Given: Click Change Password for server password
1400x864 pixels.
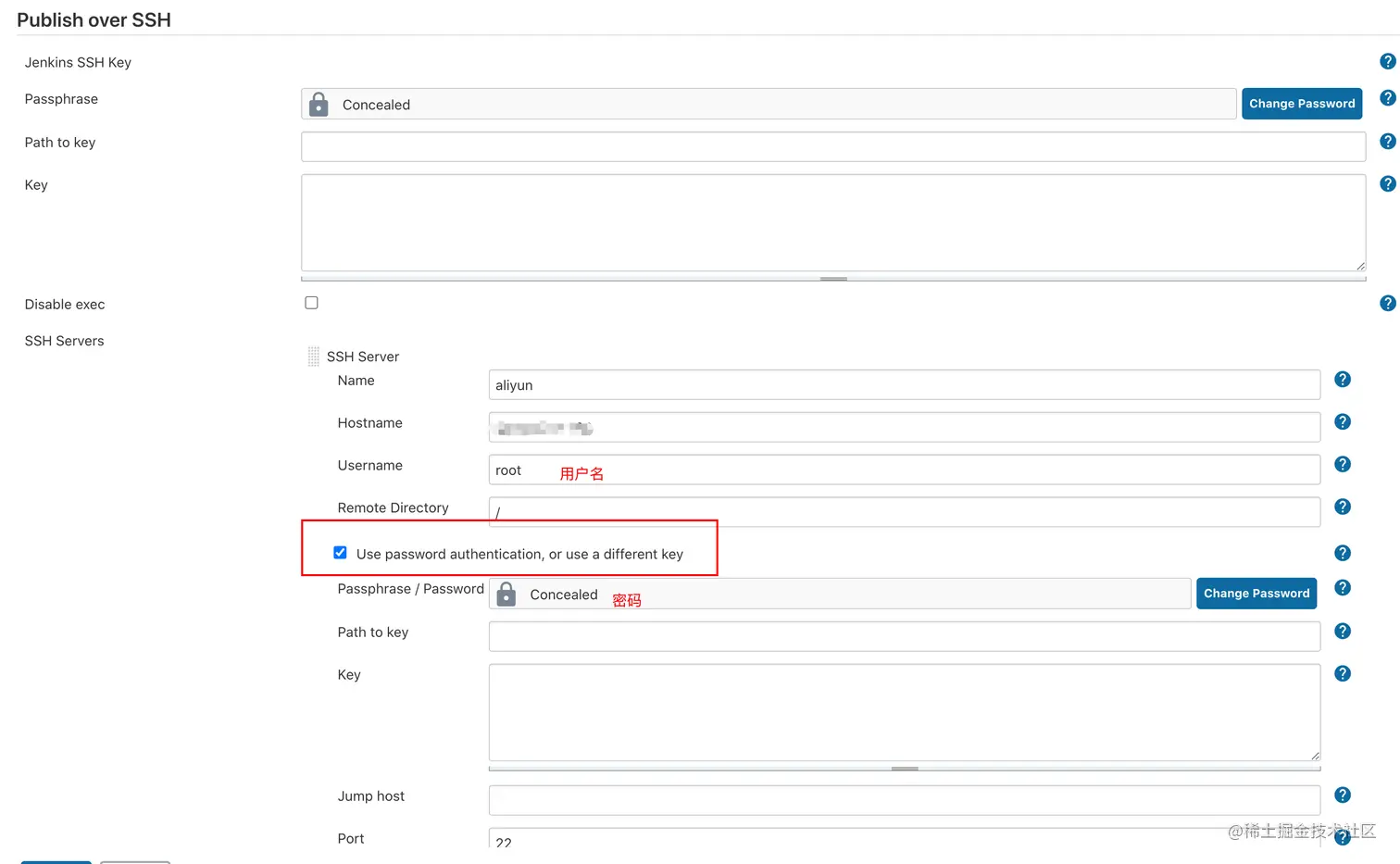Looking at the screenshot, I should point(1256,594).
